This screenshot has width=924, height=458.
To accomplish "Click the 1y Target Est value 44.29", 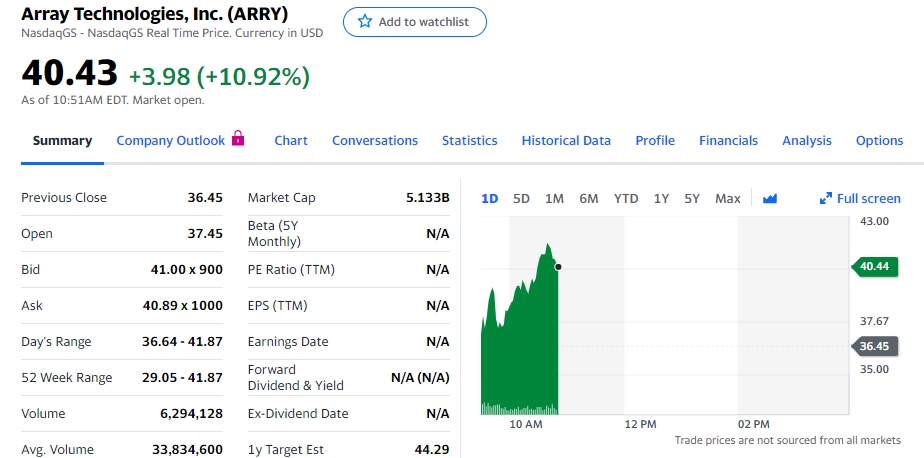I will 432,449.
